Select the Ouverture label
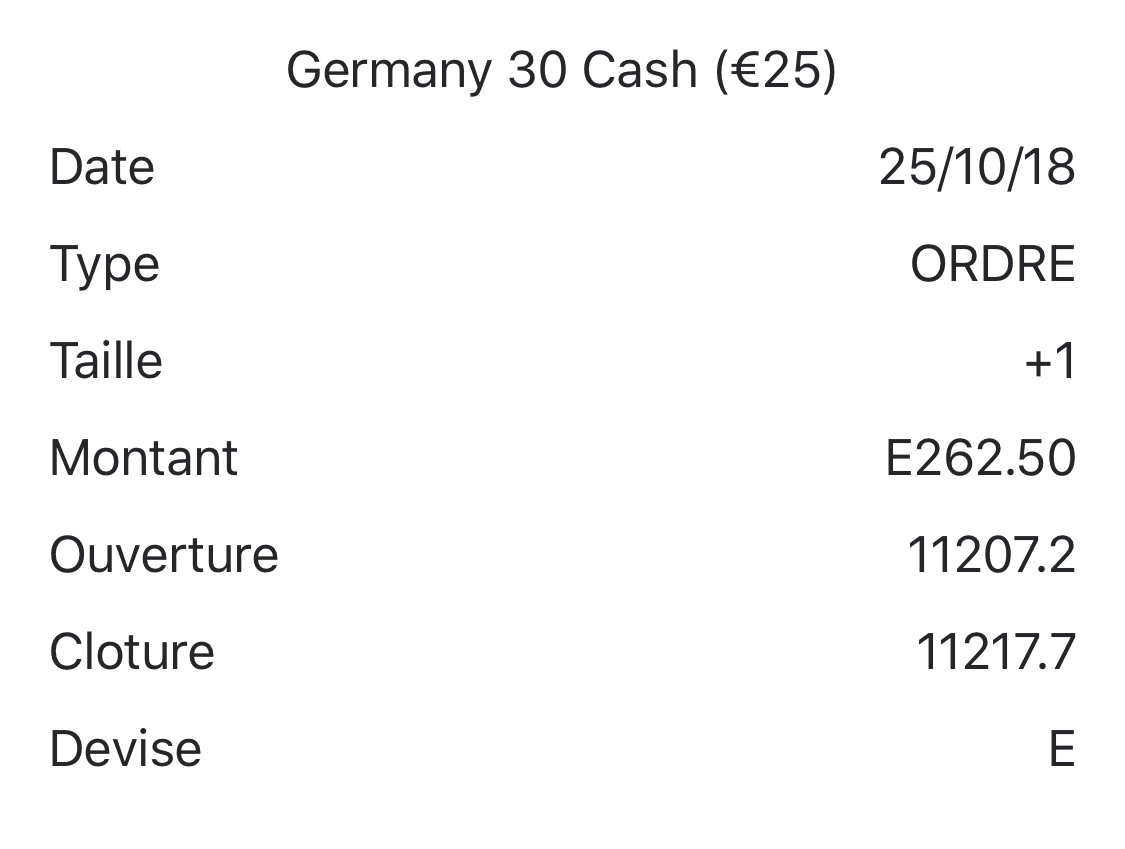This screenshot has width=1125, height=849. 164,555
